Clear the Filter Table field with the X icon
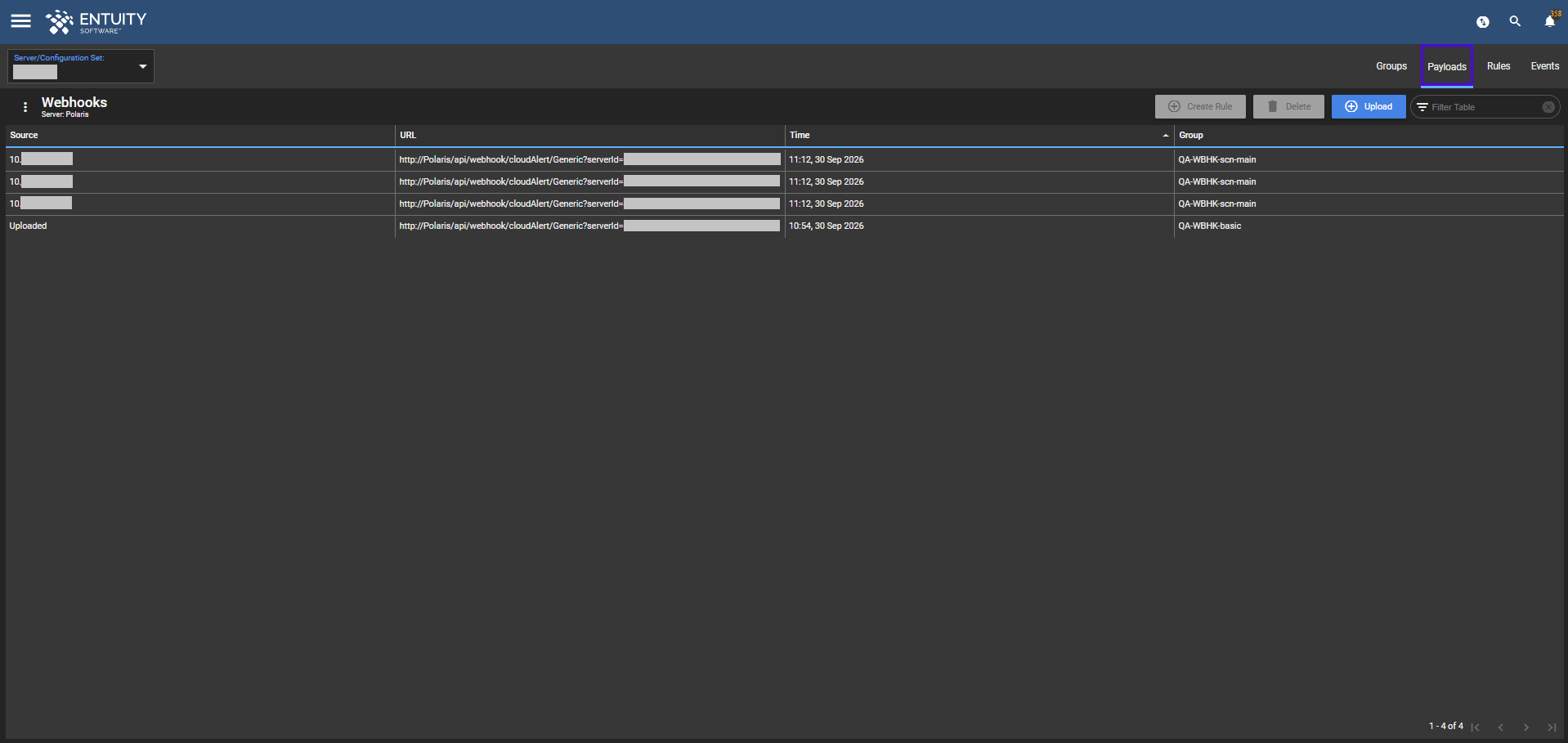 pyautogui.click(x=1548, y=107)
